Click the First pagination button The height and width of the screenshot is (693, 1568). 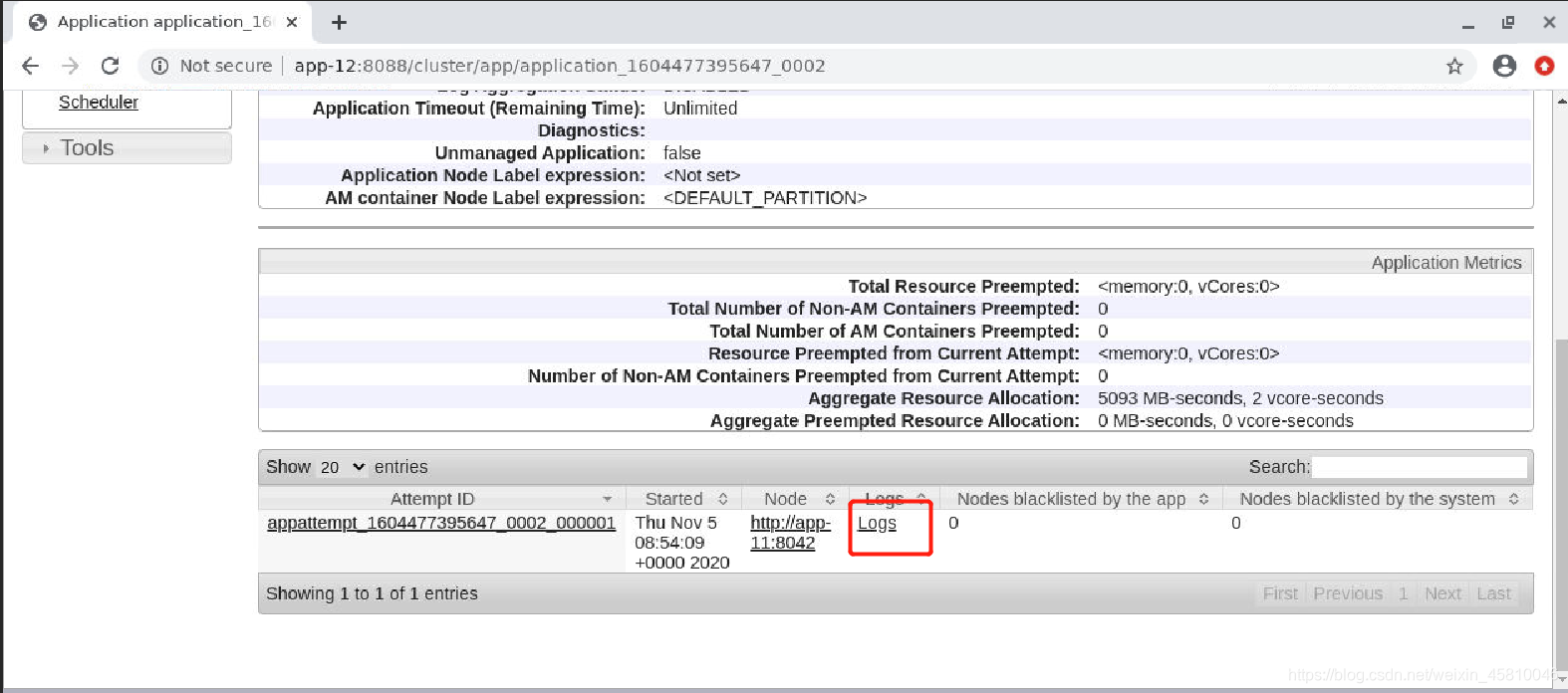(1280, 593)
